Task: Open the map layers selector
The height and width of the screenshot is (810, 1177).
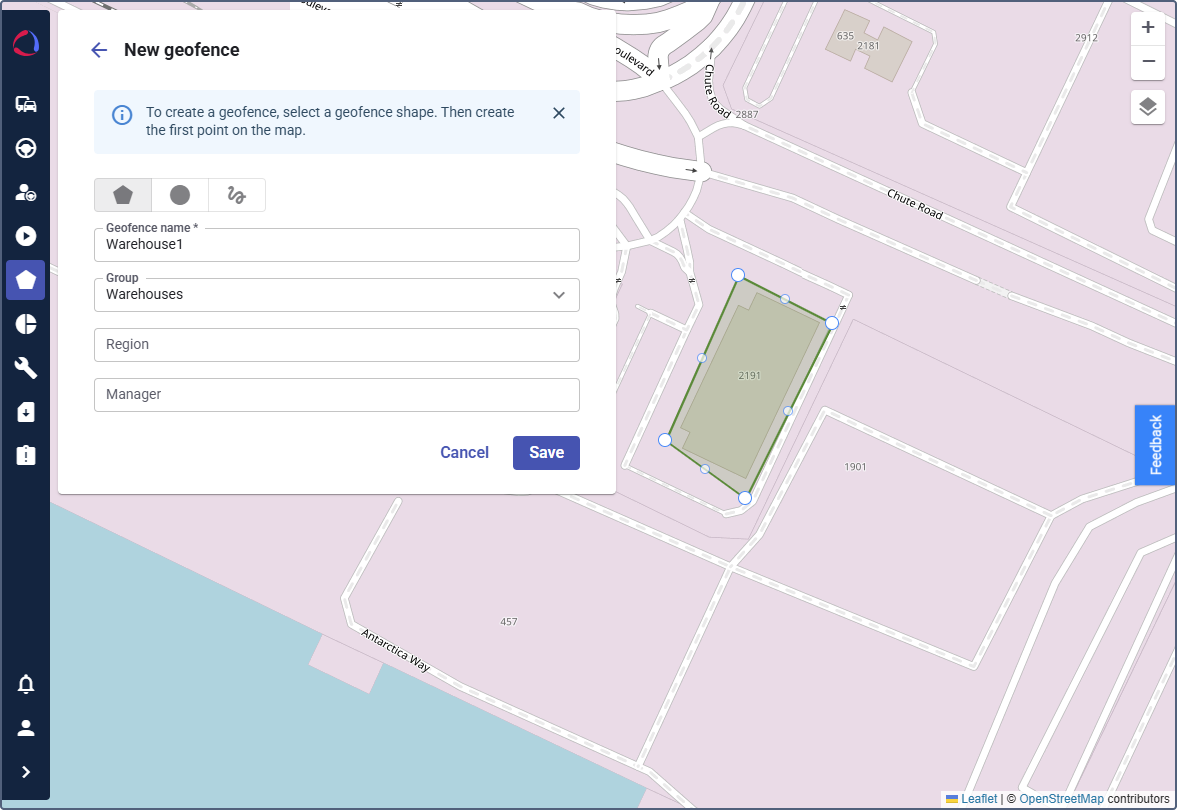Action: [x=1148, y=107]
